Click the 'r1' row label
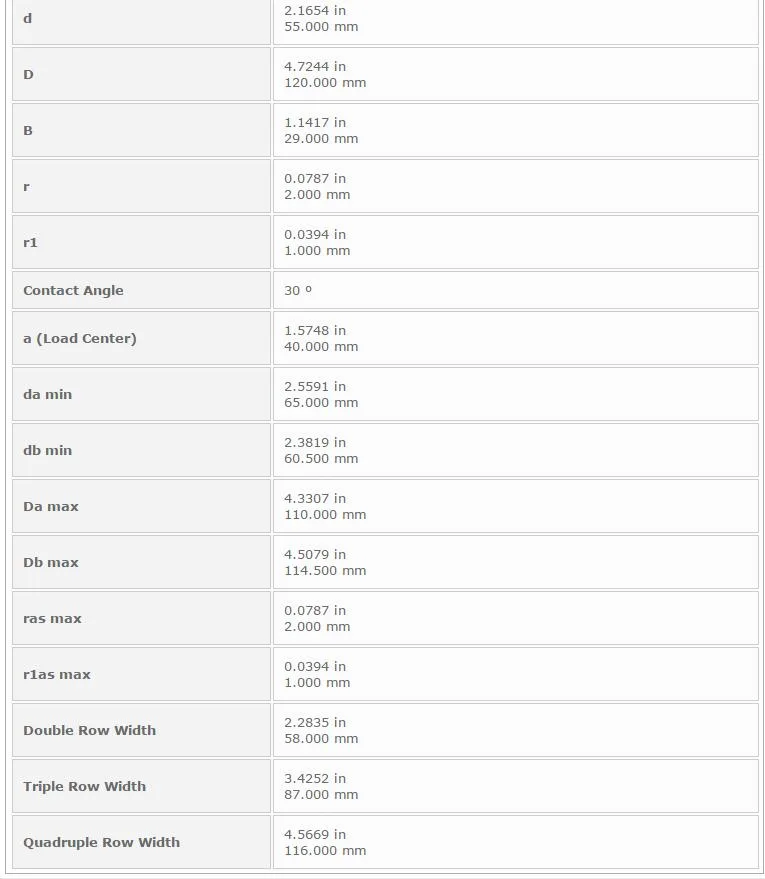 (x=30, y=243)
